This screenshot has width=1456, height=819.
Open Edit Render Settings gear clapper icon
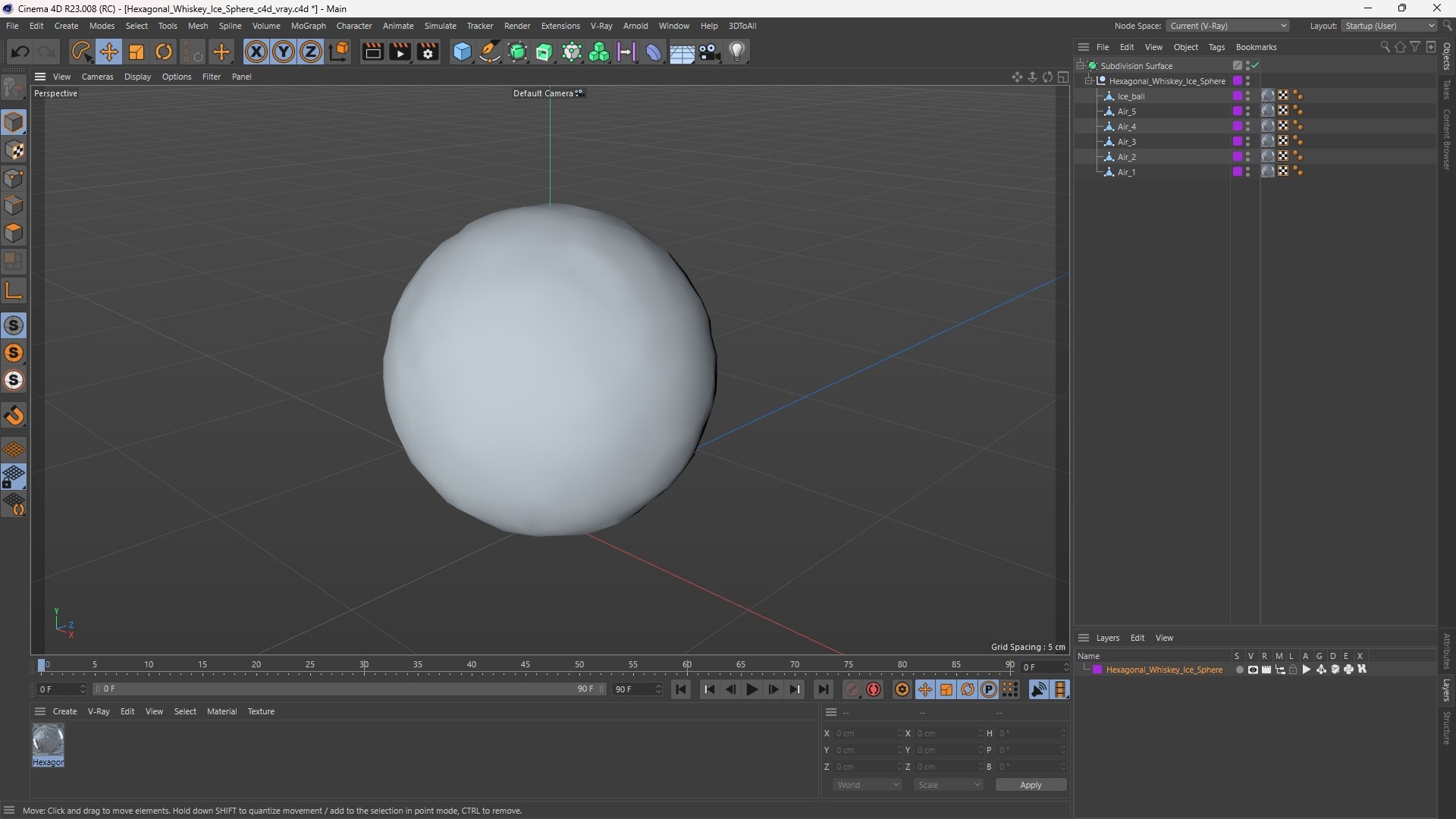[428, 52]
